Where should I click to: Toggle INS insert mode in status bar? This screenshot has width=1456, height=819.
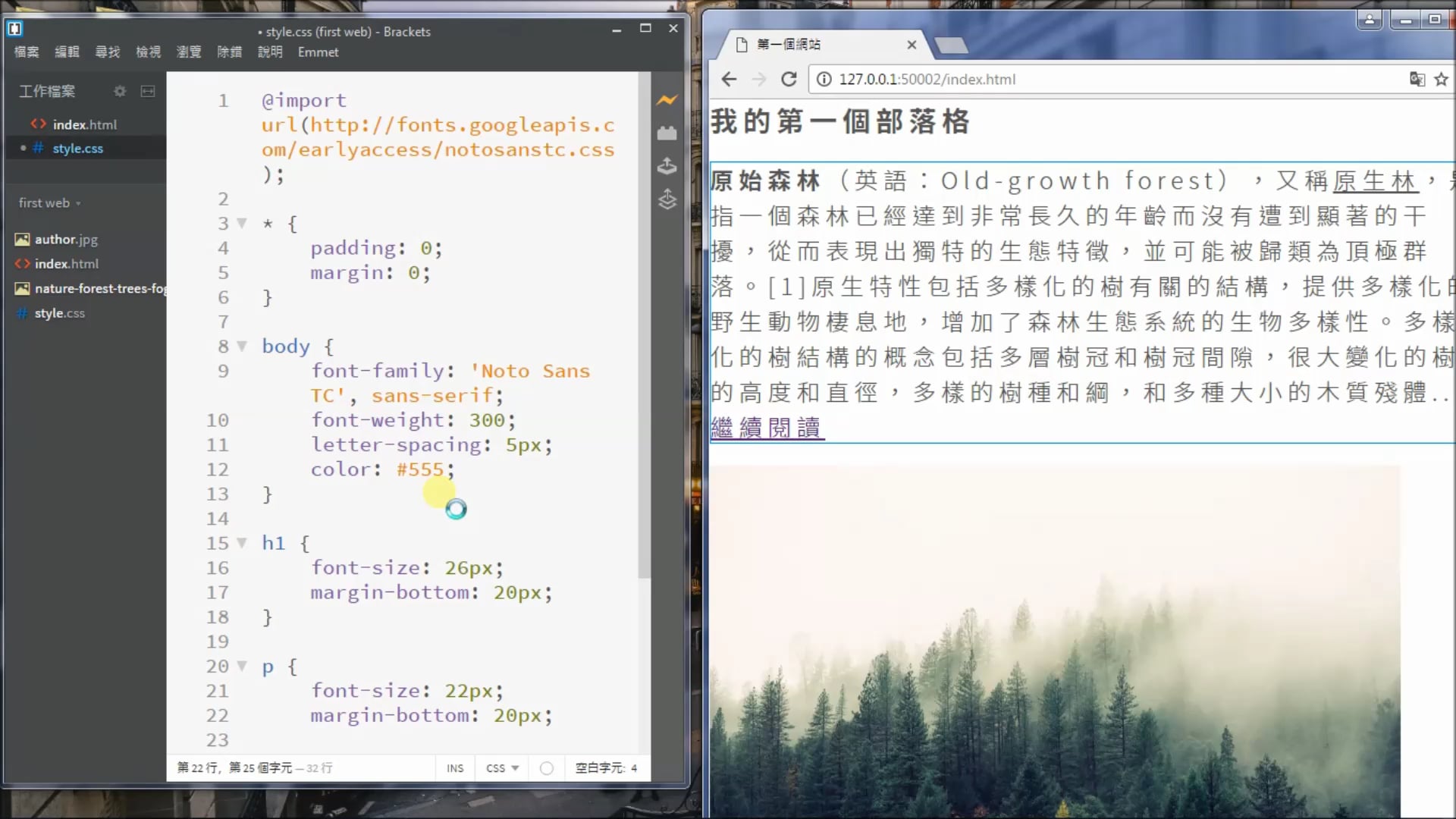pyautogui.click(x=455, y=768)
